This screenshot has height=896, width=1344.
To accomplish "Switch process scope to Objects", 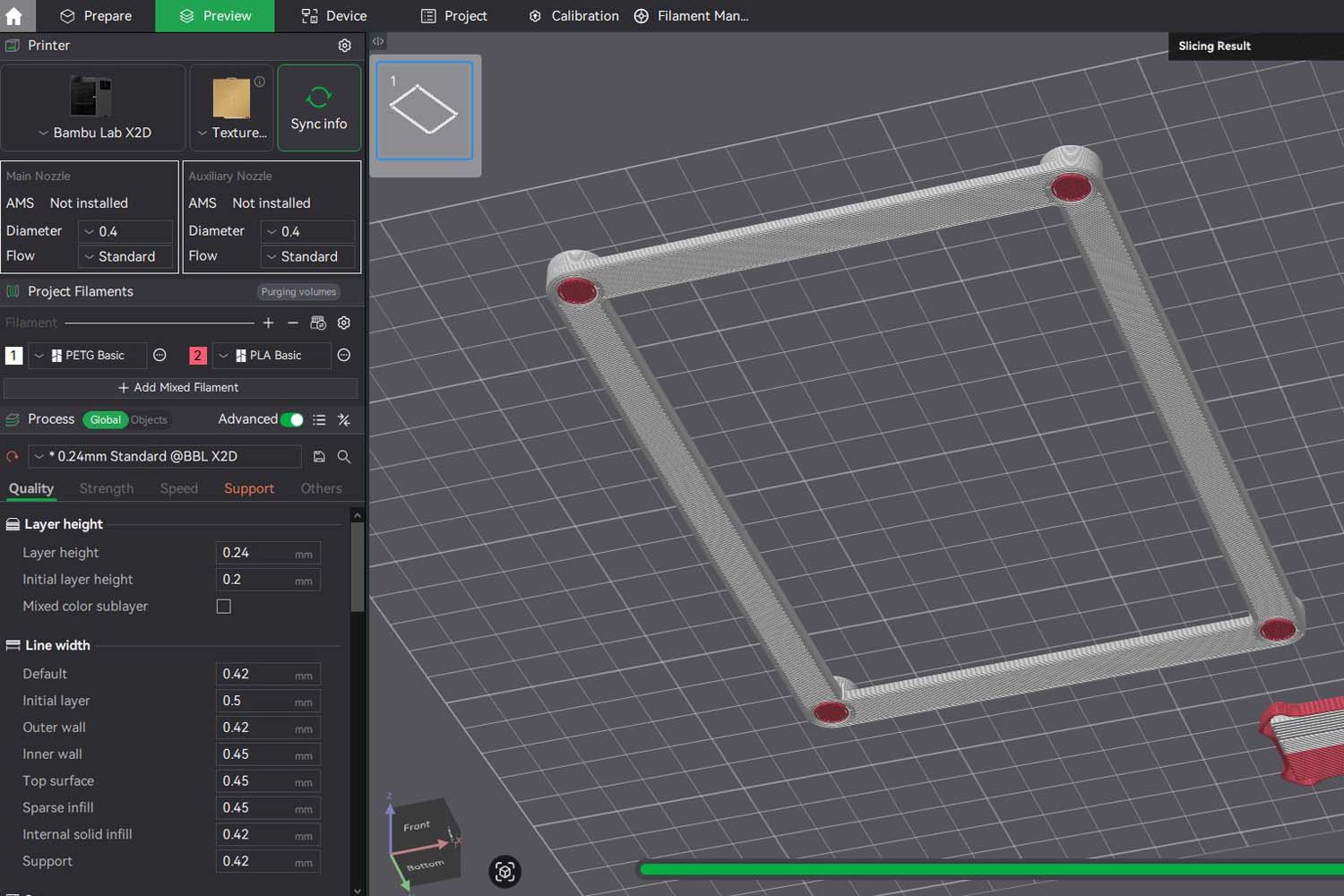I will tap(149, 419).
